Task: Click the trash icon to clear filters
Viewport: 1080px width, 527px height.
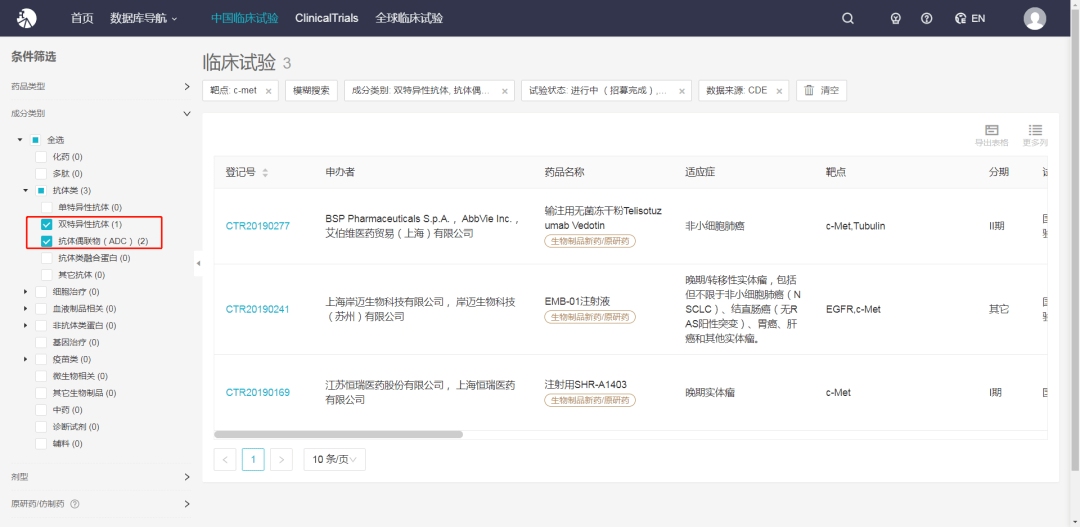Action: 809,90
